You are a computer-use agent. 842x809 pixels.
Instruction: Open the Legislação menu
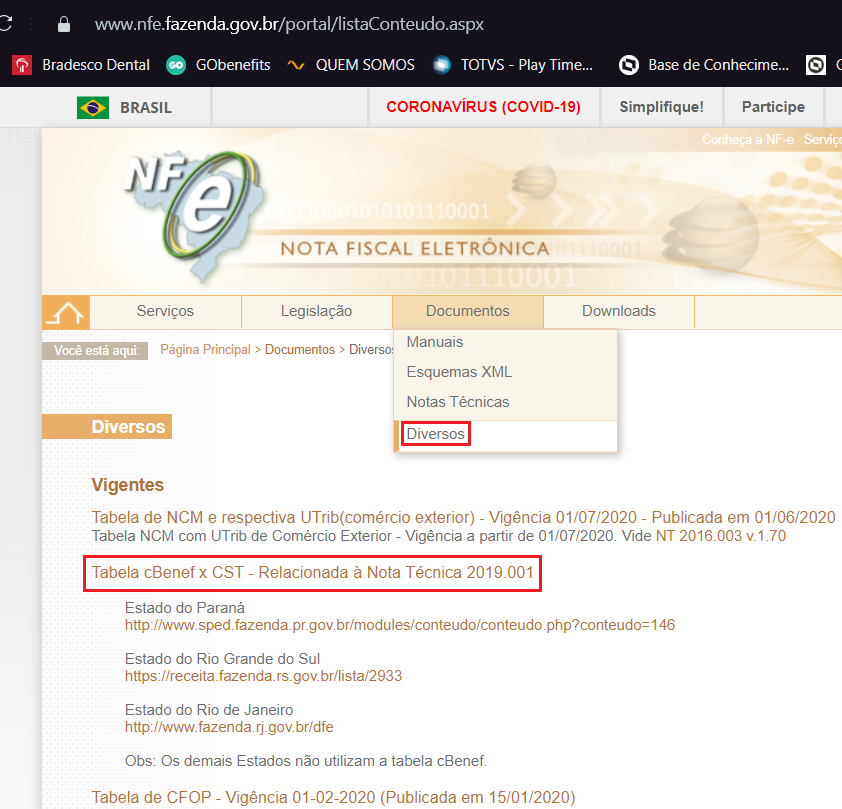316,311
